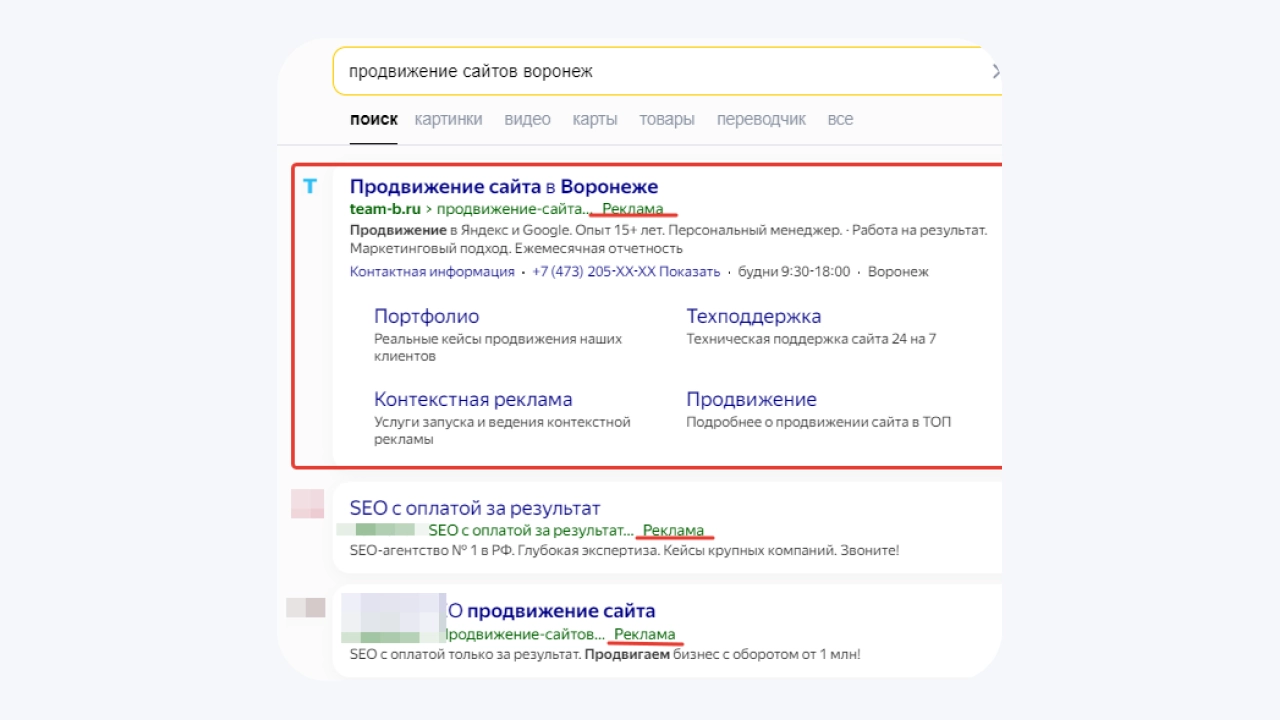
Task: Clear the search query with the X icon
Action: tap(995, 71)
